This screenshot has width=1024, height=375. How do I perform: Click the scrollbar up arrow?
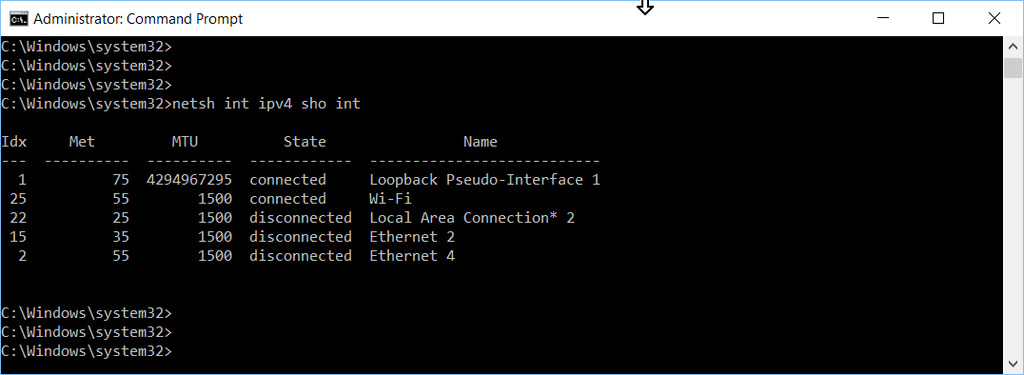point(1013,46)
